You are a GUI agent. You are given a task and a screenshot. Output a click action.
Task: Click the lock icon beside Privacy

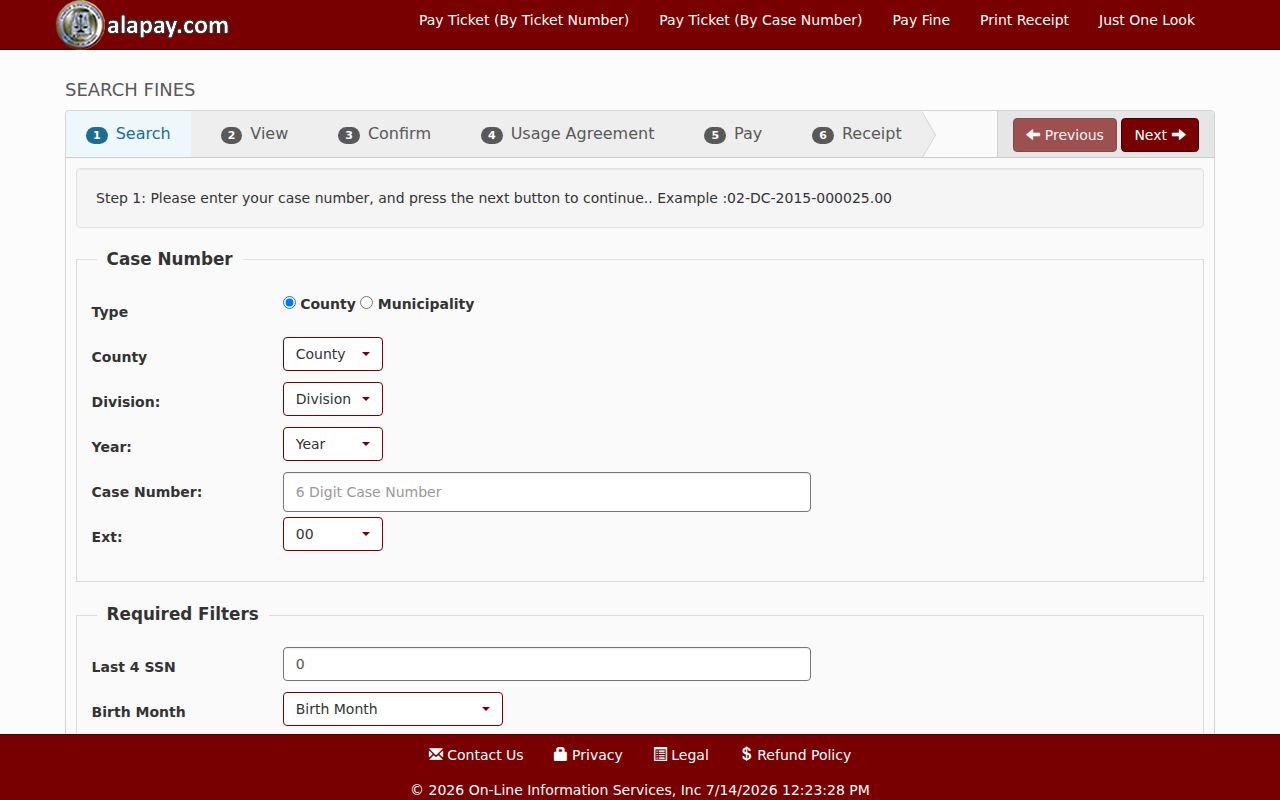pos(560,754)
